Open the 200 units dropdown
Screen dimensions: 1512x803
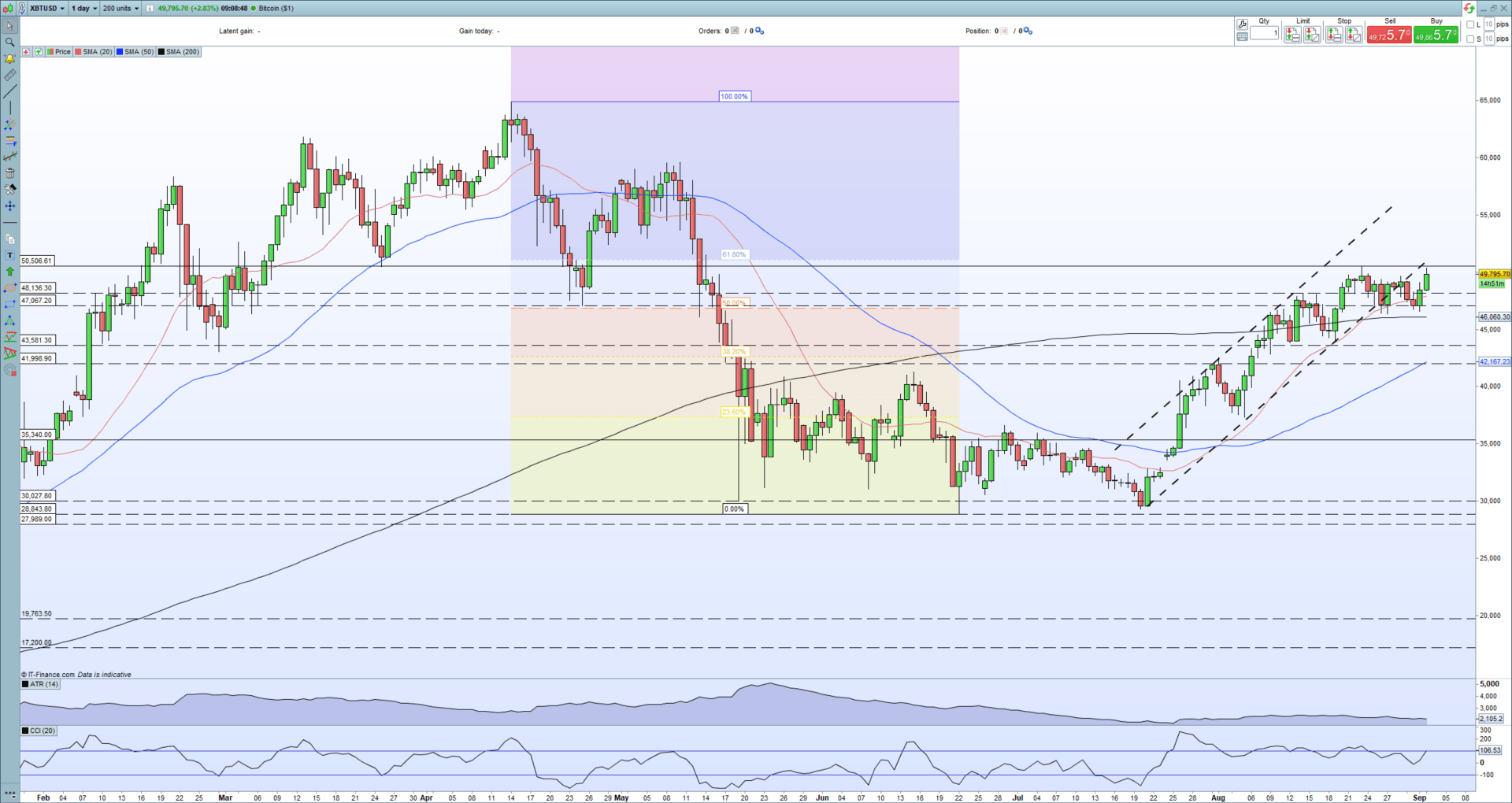tap(120, 8)
